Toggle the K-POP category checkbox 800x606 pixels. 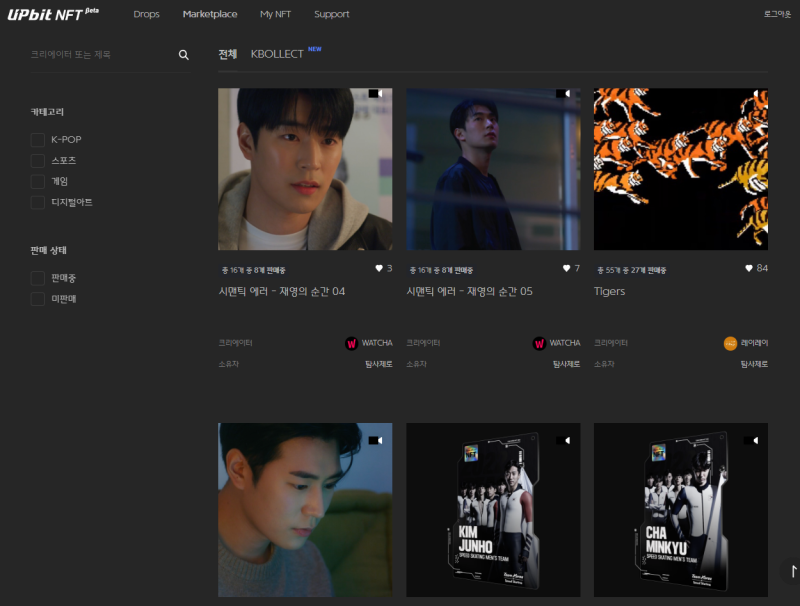(38, 140)
